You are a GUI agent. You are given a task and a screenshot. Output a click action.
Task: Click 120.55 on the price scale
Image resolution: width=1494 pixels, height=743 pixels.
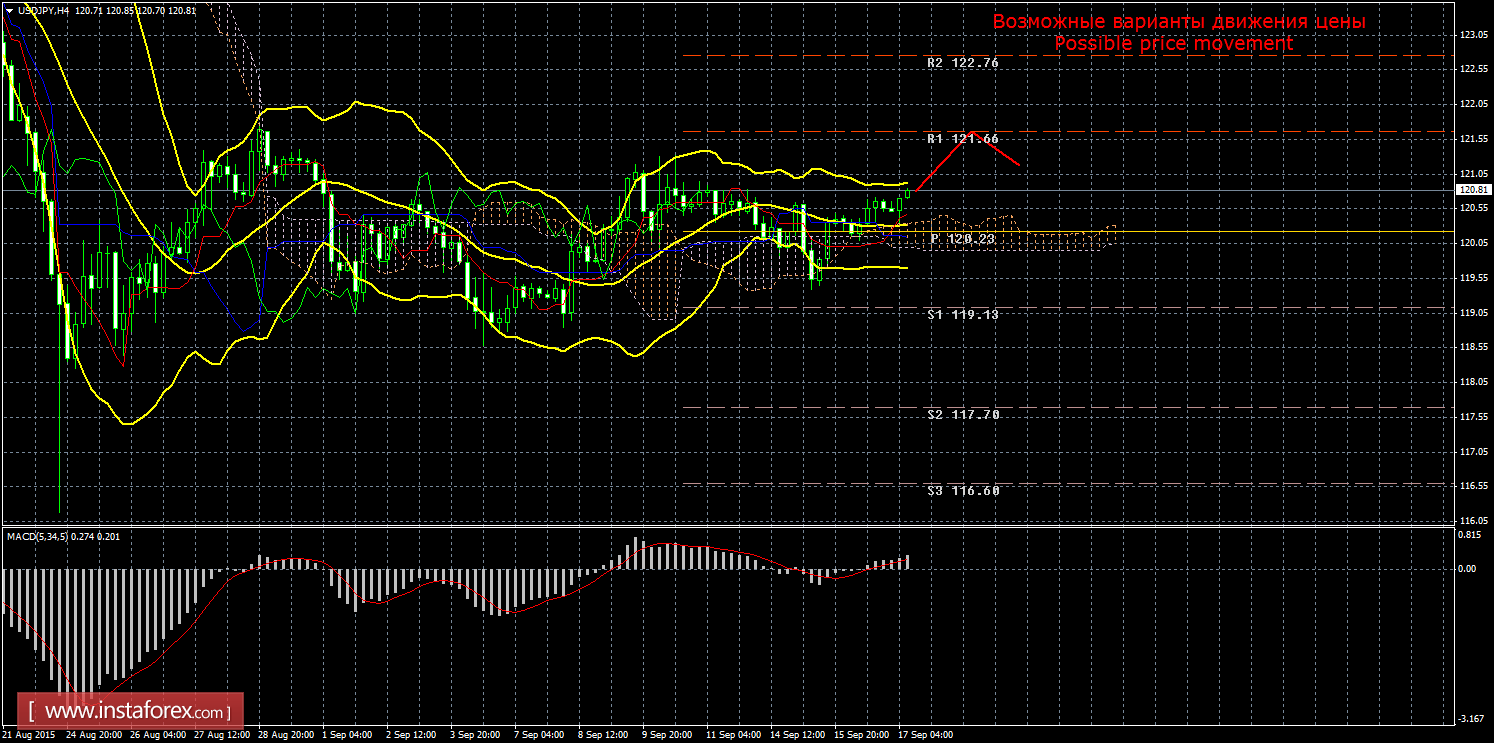coord(1474,208)
